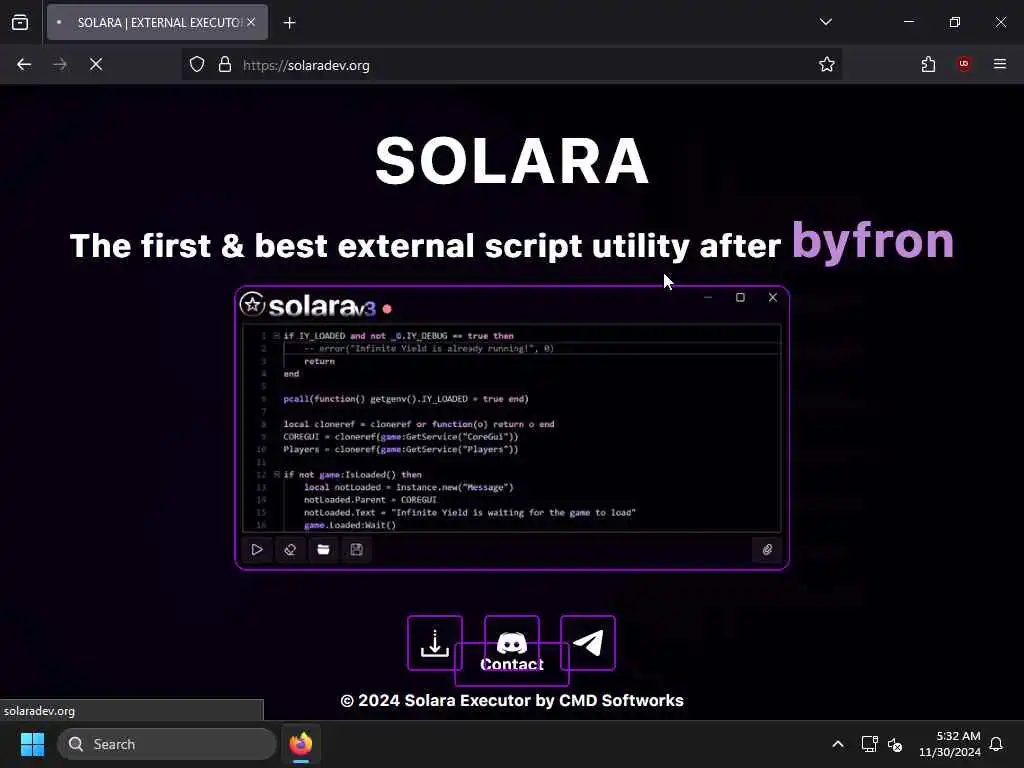This screenshot has height=768, width=1024.
Task: Click the download icon button
Action: point(434,643)
